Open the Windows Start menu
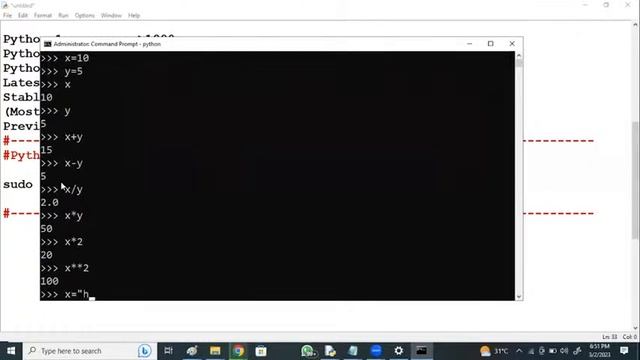The height and width of the screenshot is (360, 640). point(11,351)
